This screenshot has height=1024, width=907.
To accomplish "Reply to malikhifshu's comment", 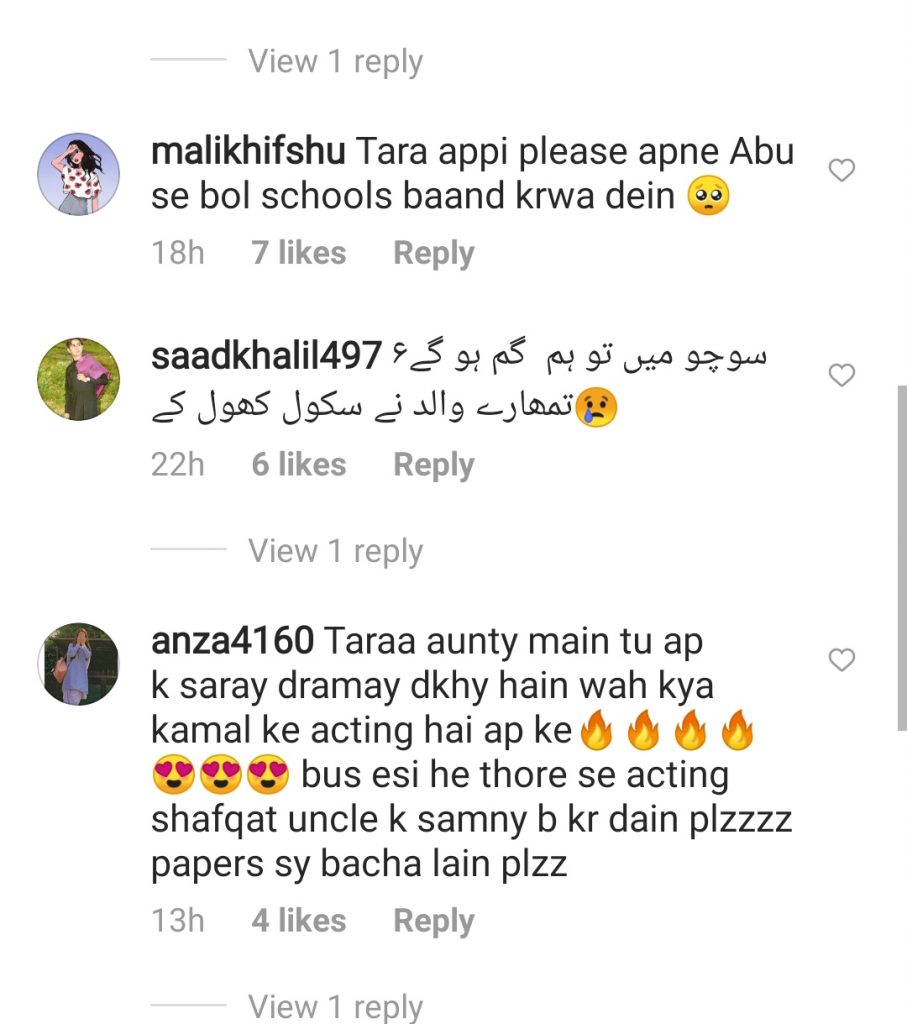I will coord(434,253).
